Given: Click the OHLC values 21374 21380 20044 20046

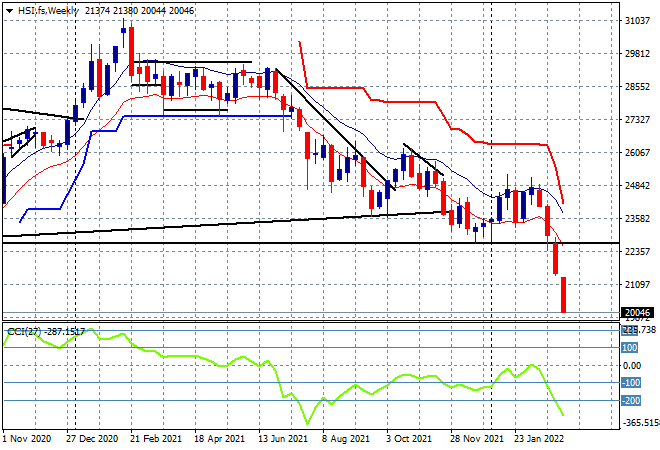Looking at the screenshot, I should [x=139, y=11].
